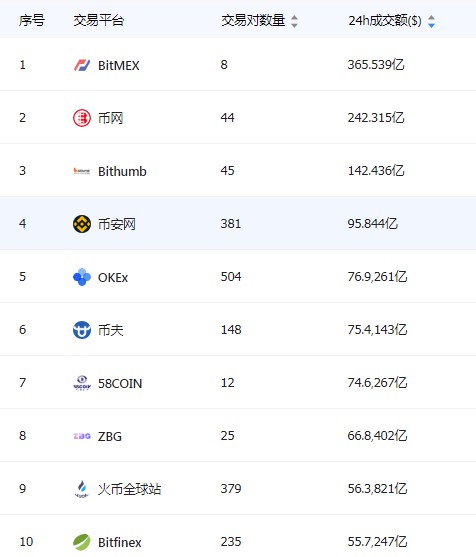Select the highlighted 币安网 table row
The height and width of the screenshot is (557, 476).
[238, 223]
